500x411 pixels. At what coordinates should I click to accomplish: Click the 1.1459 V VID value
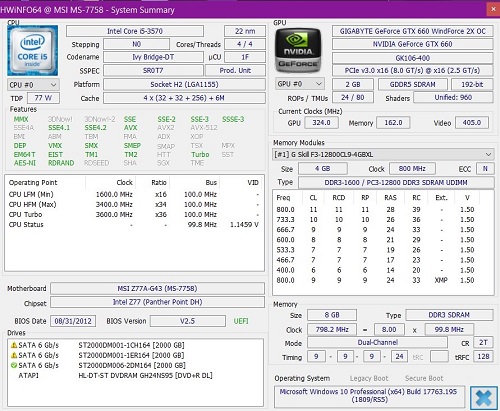tap(244, 225)
